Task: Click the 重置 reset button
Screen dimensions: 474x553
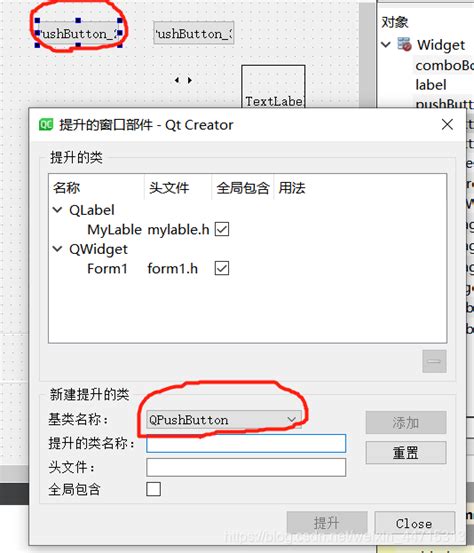Action: [406, 452]
